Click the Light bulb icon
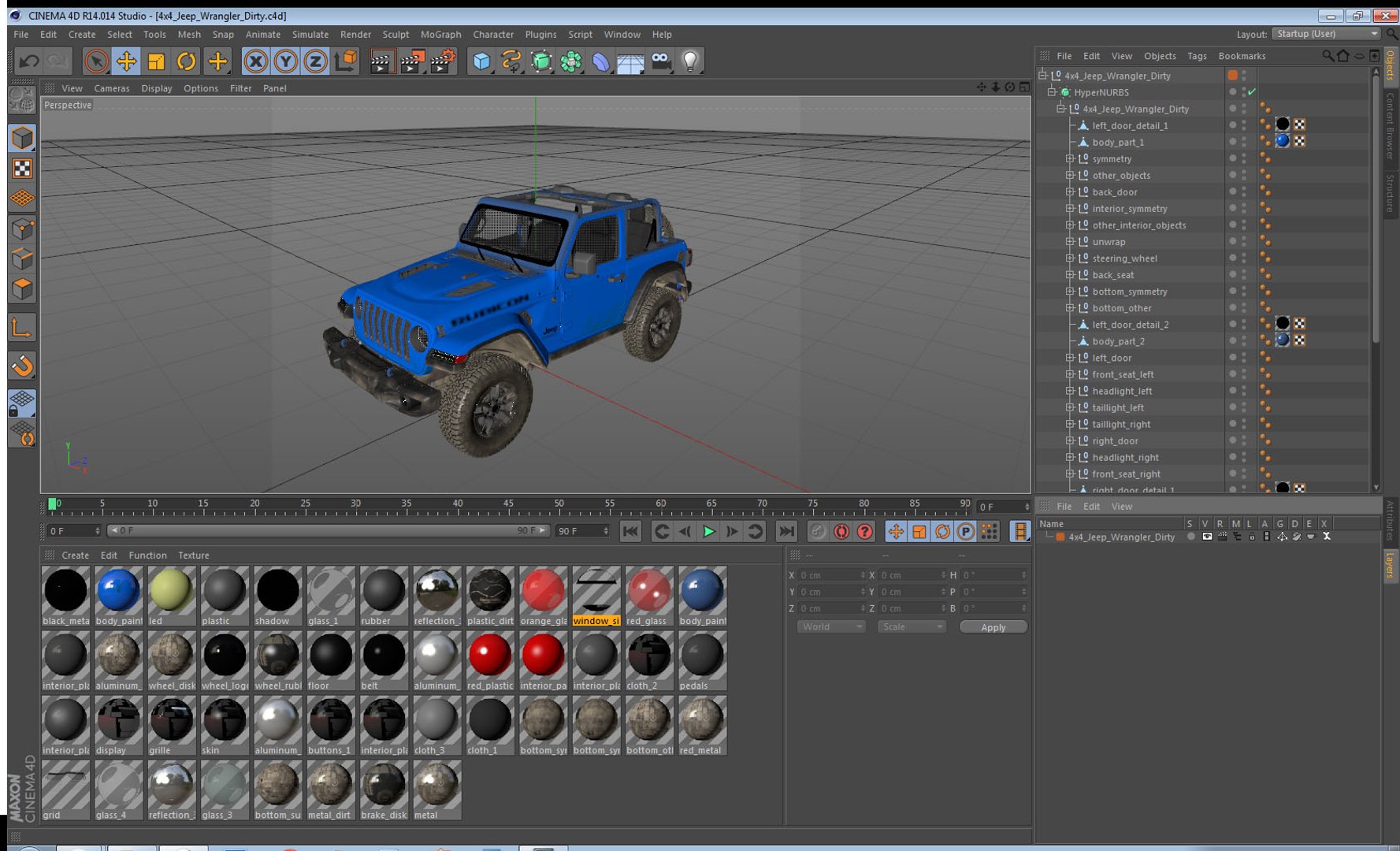The image size is (1400, 851). [x=690, y=61]
